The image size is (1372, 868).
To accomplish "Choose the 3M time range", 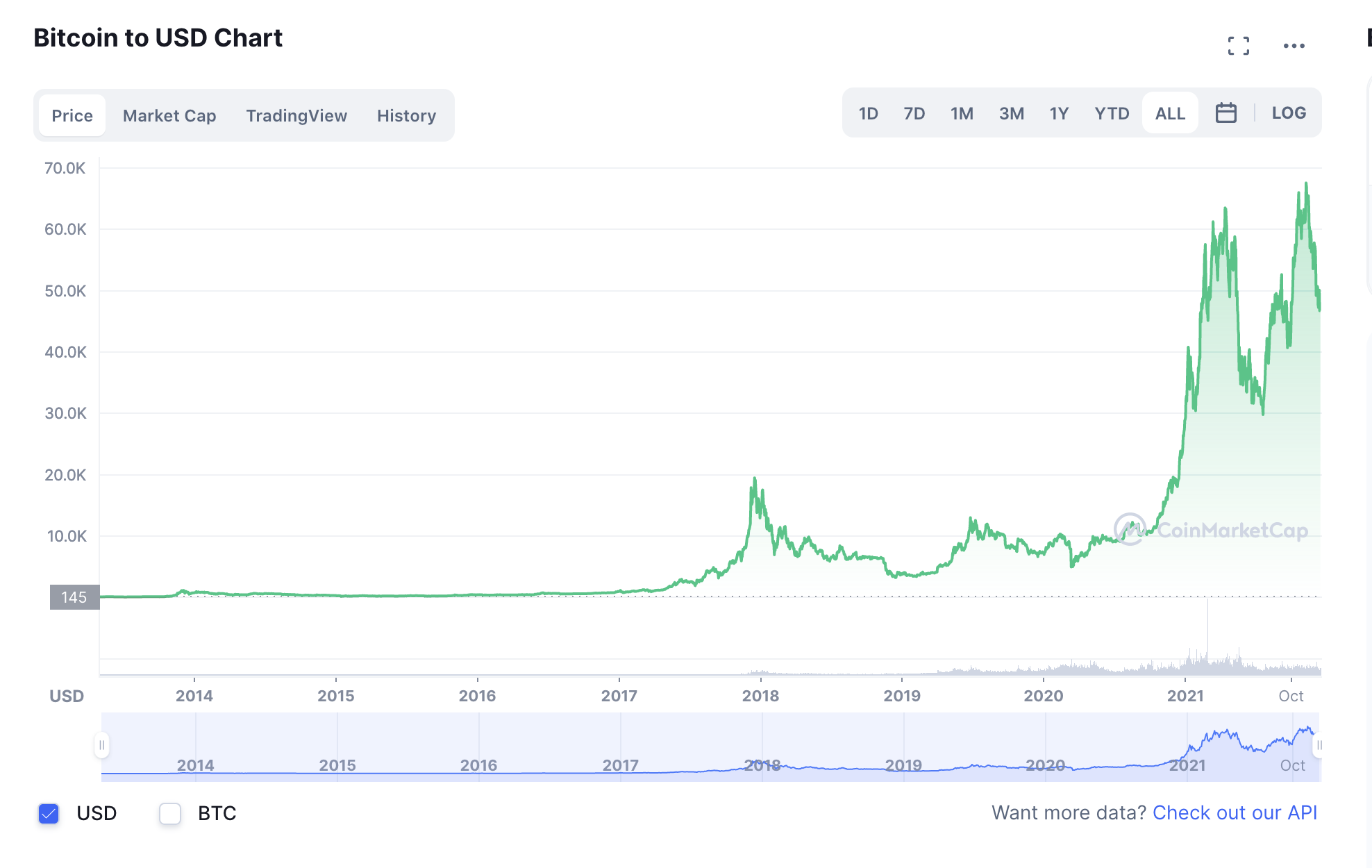I will pos(1011,113).
